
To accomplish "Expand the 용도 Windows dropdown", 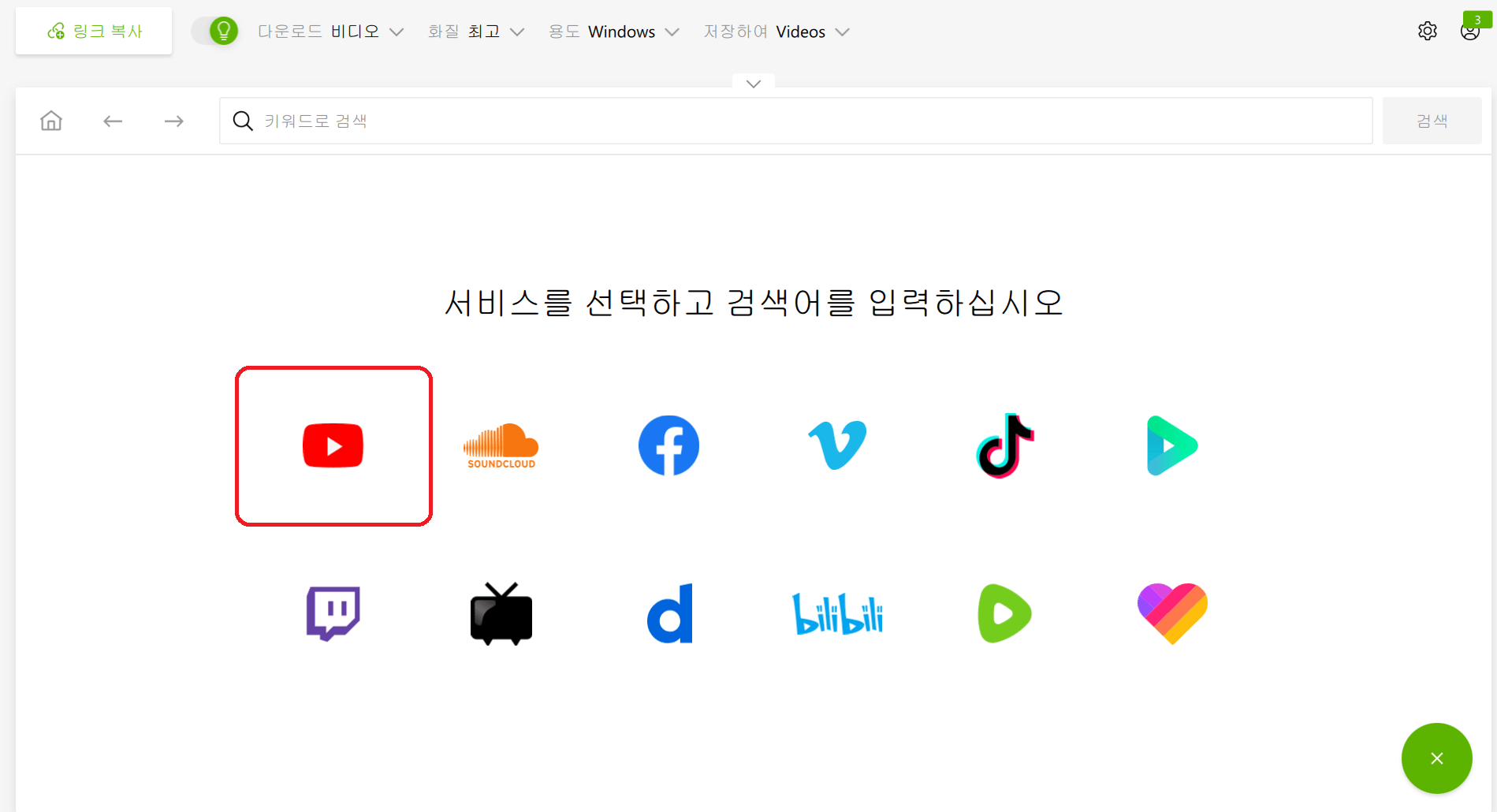I will click(x=614, y=32).
